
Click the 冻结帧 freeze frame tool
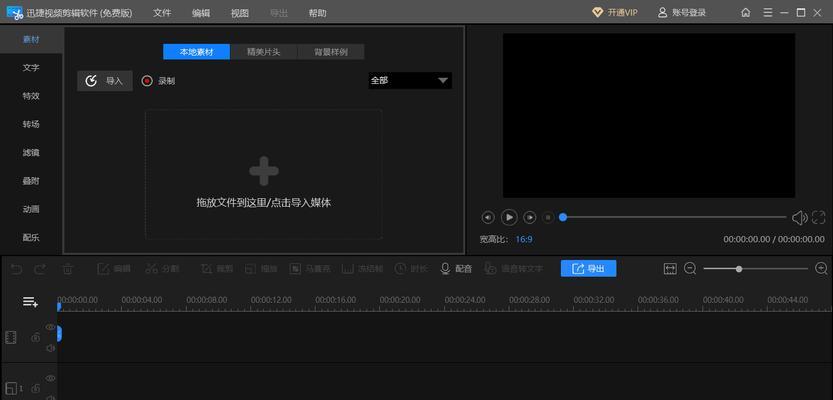click(x=362, y=269)
